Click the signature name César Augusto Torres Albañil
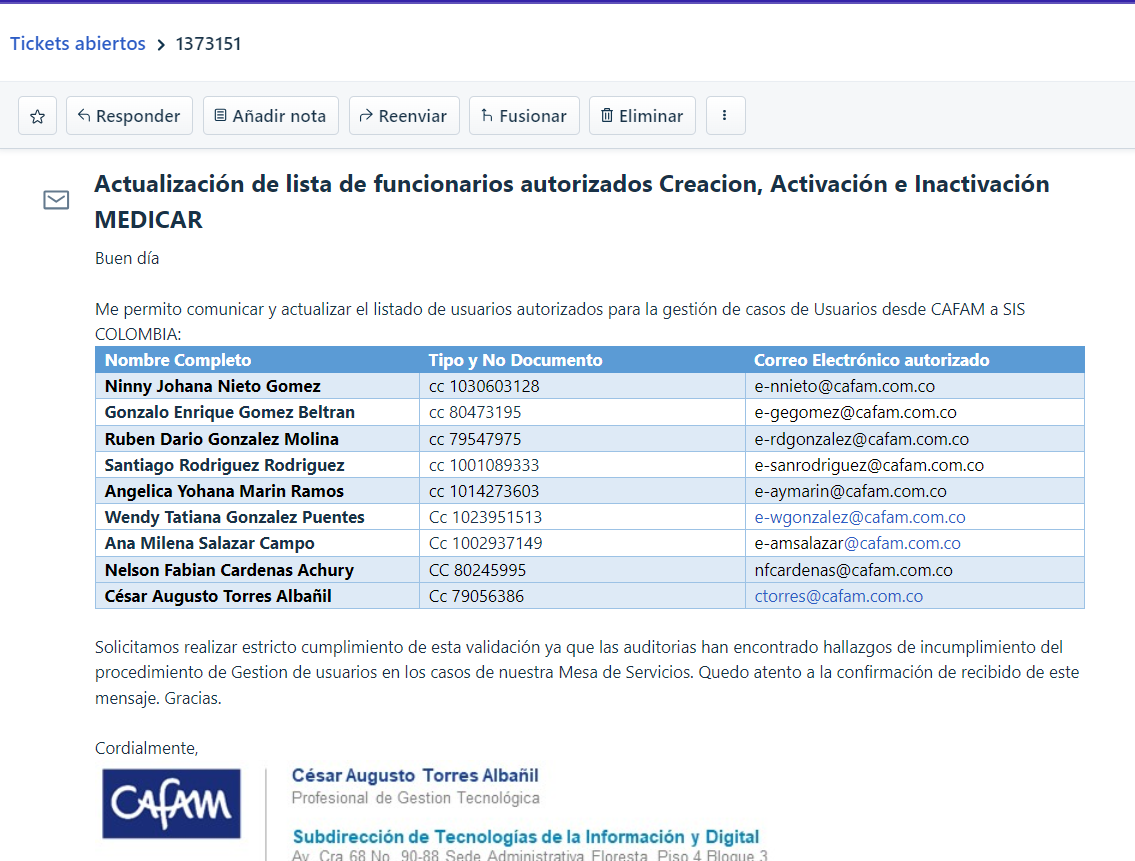The width and height of the screenshot is (1135, 861). [415, 776]
